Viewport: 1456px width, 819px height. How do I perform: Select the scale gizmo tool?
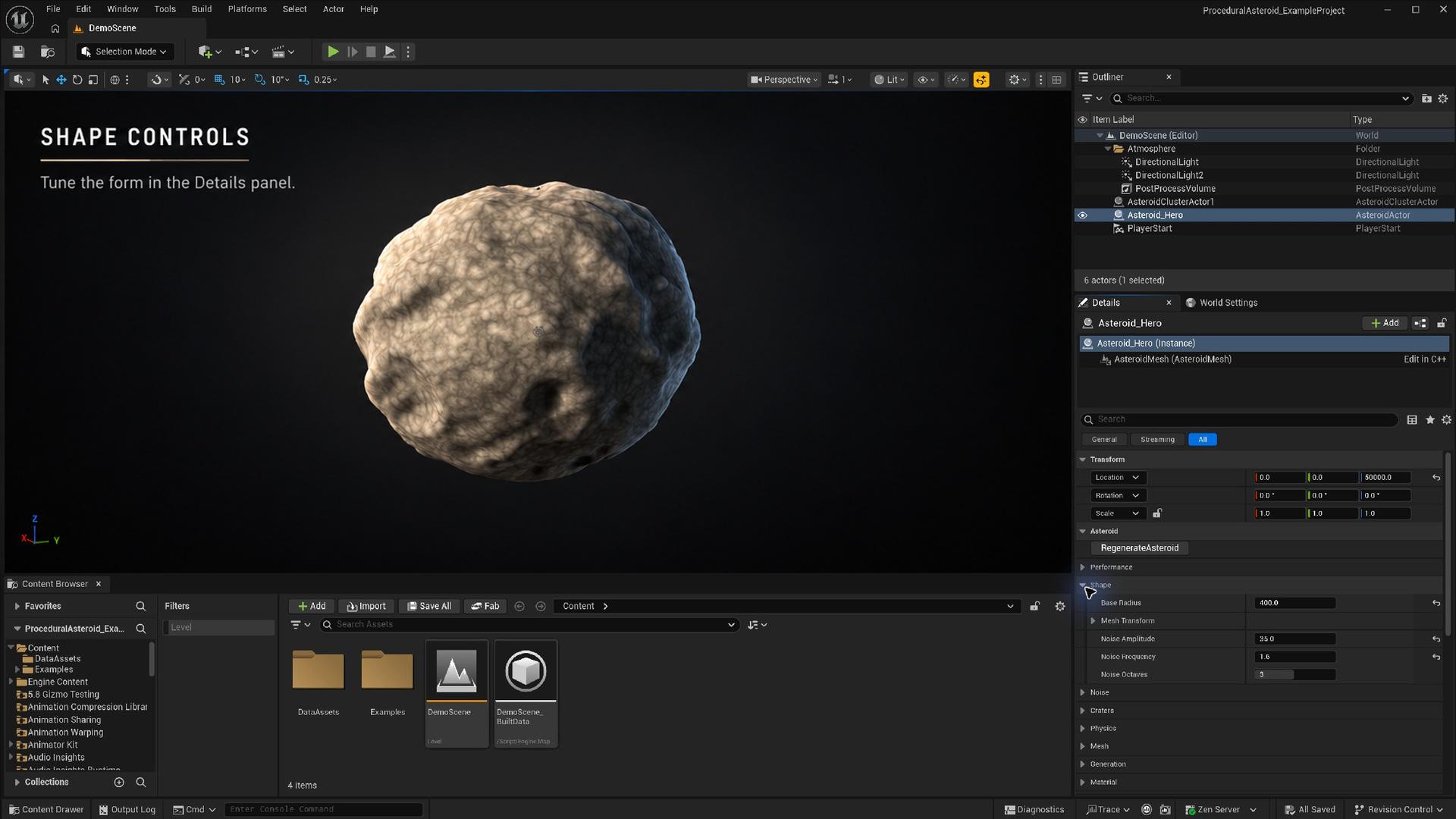click(93, 80)
